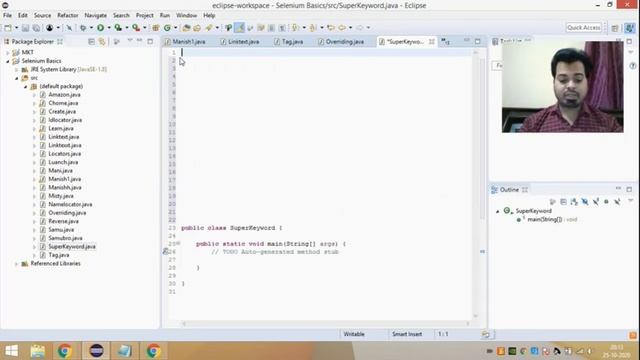640x360 pixels.
Task: Open File Explorer from taskbar
Action: pos(38,351)
